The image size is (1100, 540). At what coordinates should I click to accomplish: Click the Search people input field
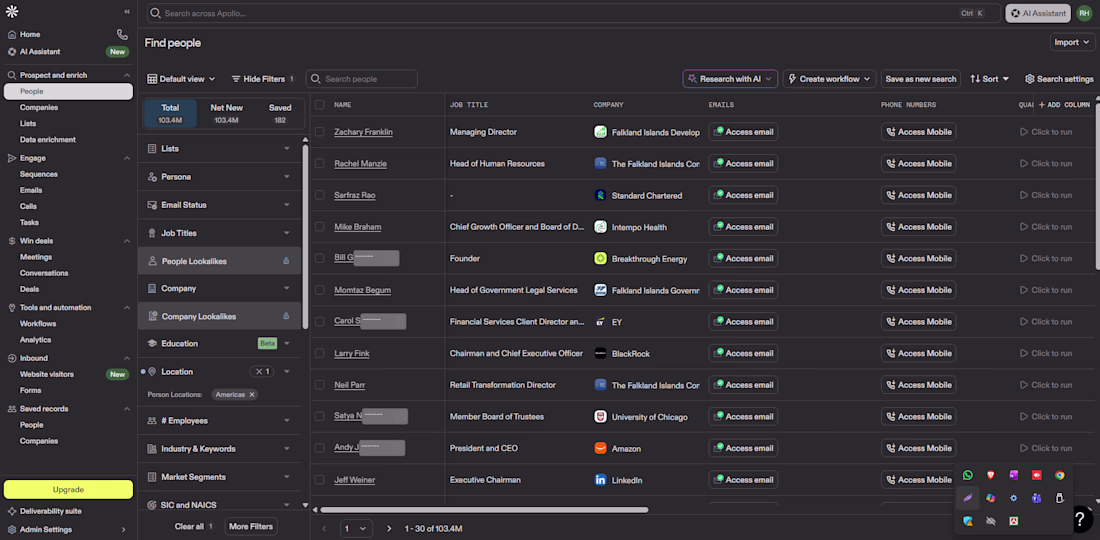[x=367, y=79]
